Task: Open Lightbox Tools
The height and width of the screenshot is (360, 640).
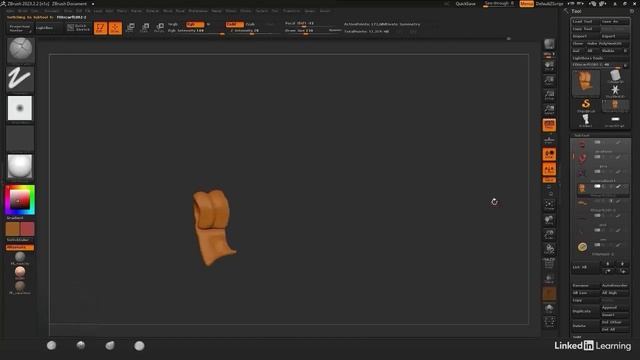Action: click(600, 58)
